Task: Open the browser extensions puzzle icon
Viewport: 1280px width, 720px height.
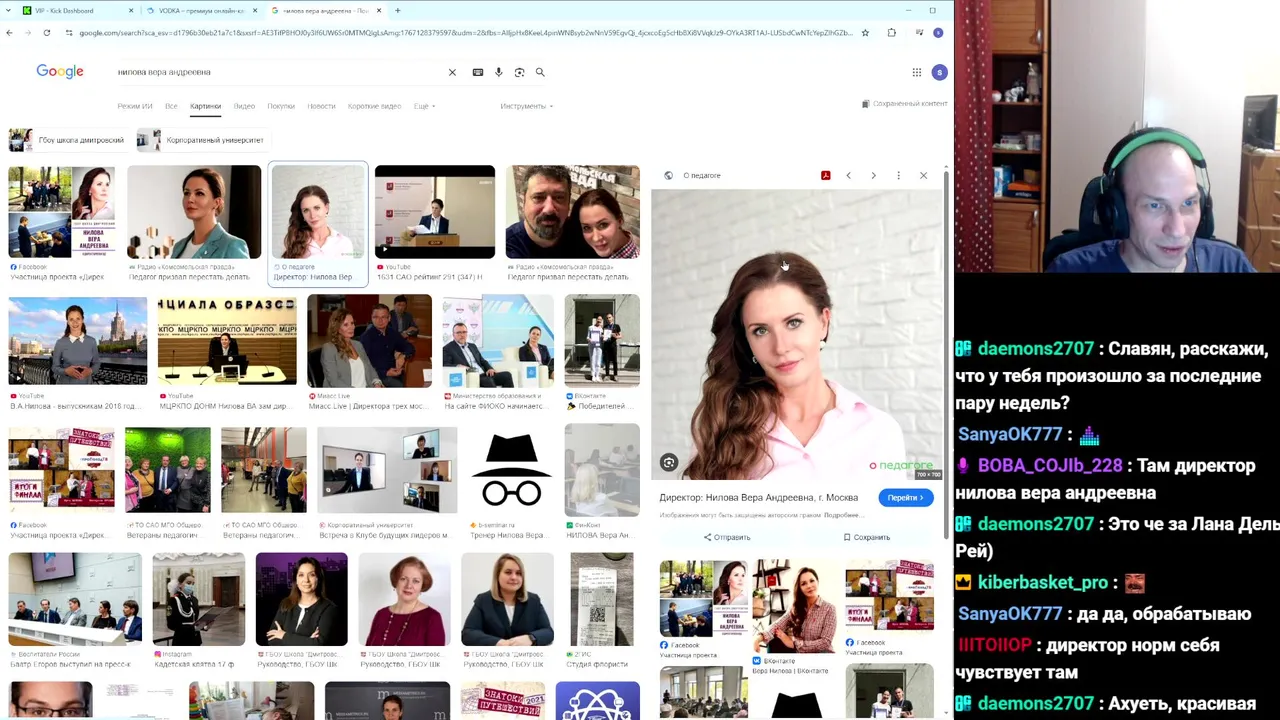Action: click(892, 33)
